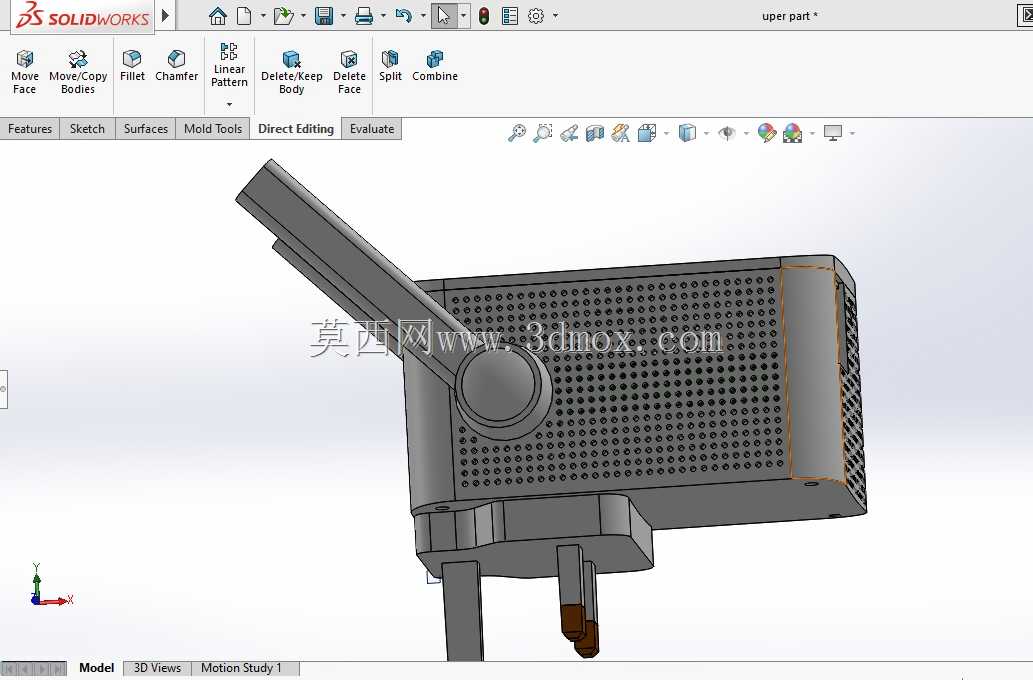Open the 3D Views tab

pos(157,667)
